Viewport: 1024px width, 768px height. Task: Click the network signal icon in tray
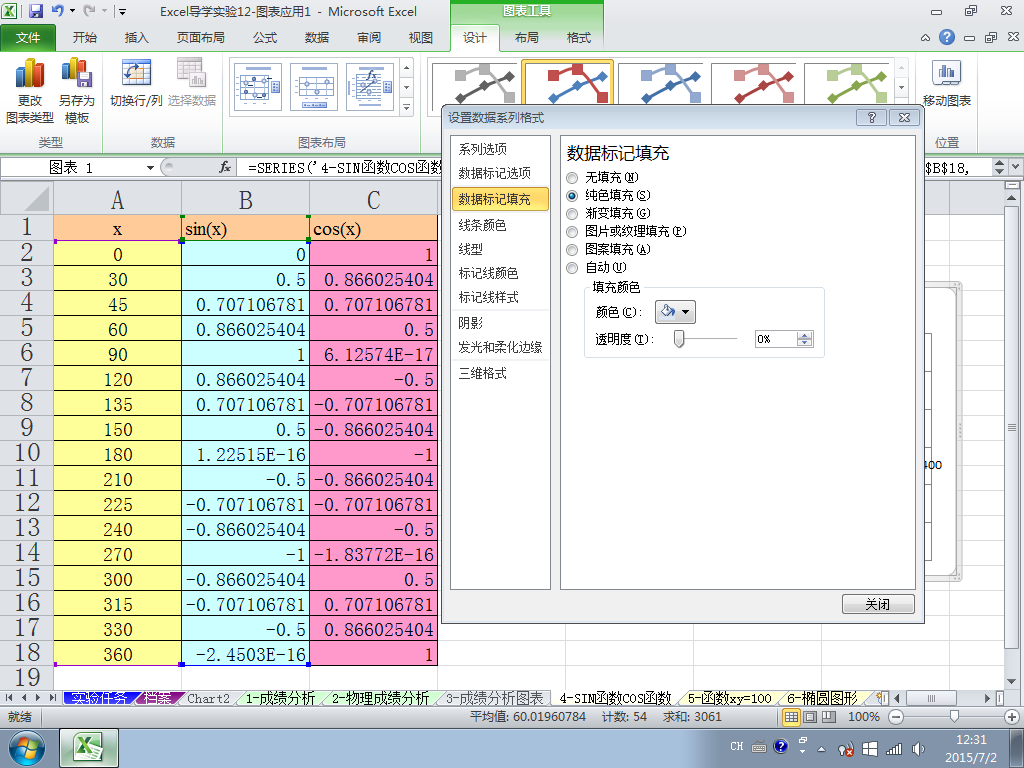coord(893,748)
